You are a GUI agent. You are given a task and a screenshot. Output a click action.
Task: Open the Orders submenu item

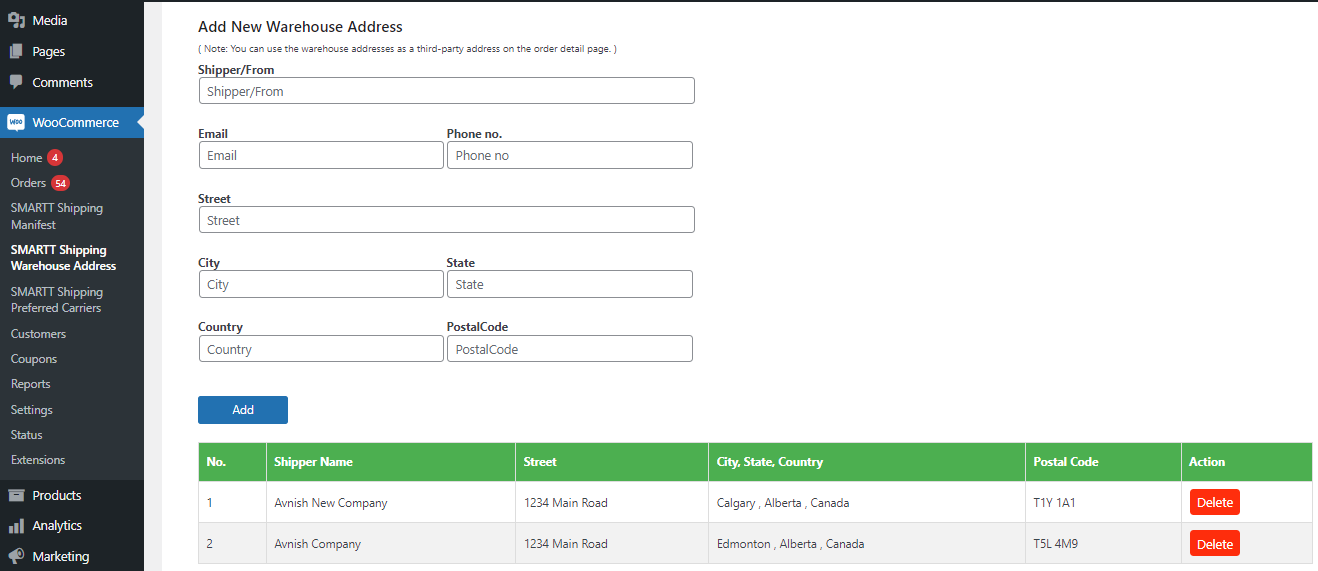click(28, 183)
